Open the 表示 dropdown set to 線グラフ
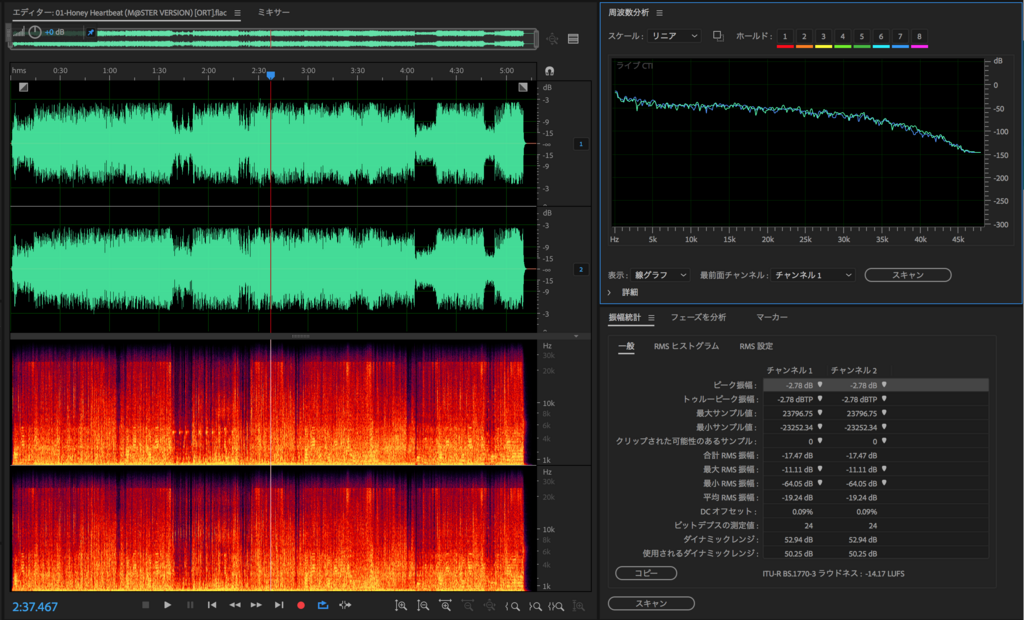1024x620 pixels. (660, 275)
